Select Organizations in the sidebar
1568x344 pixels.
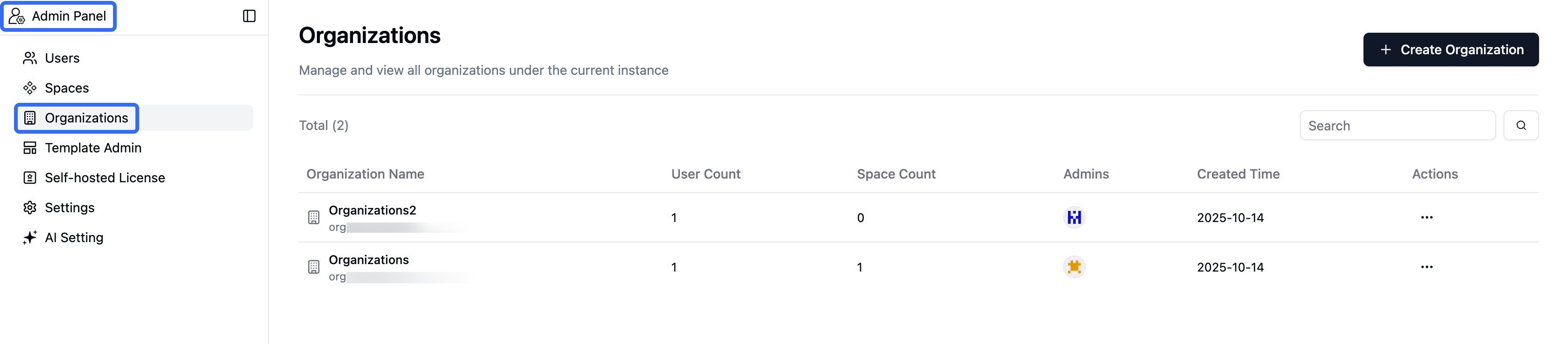86,117
